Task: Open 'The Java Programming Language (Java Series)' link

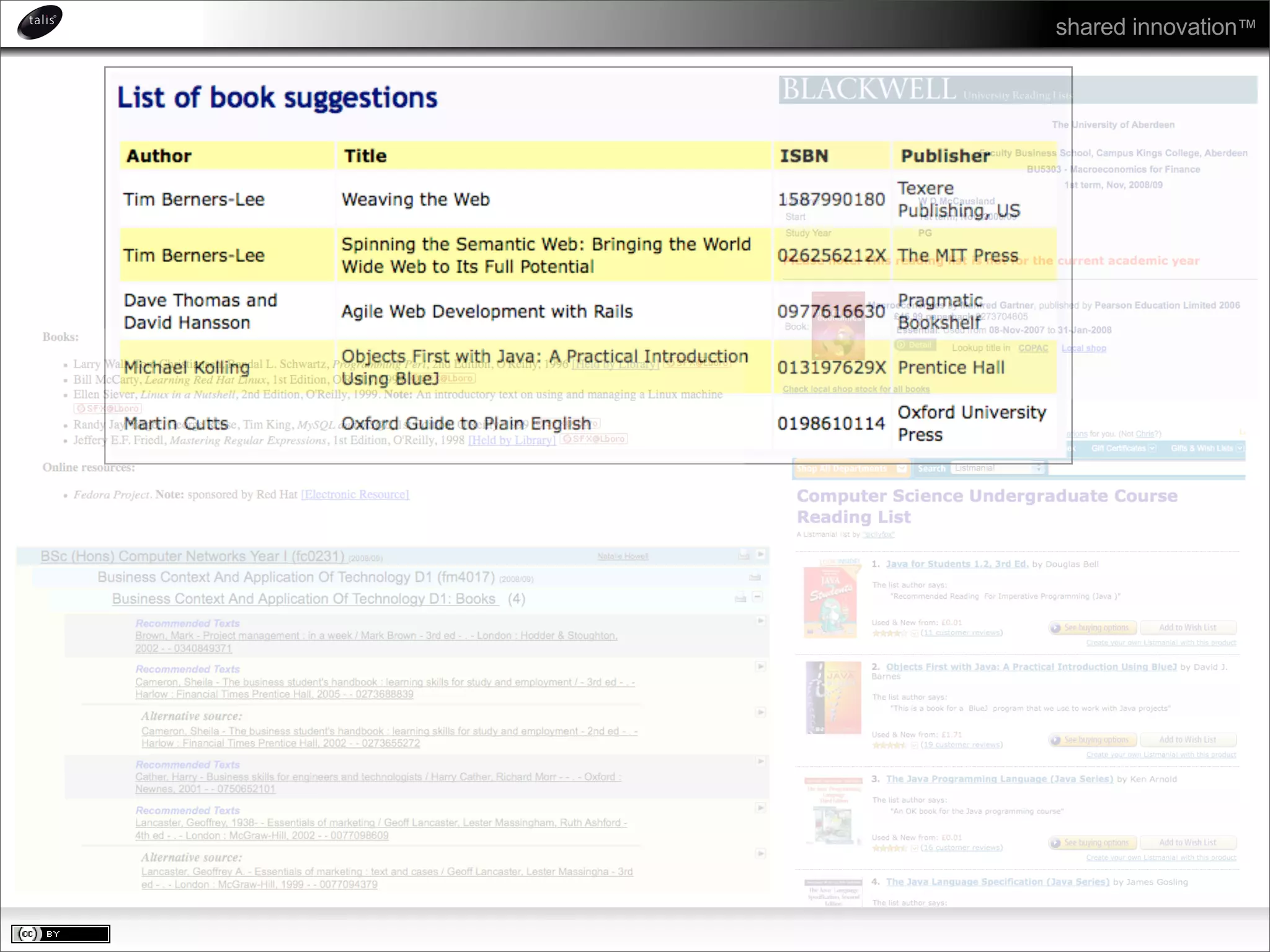Action: [x=1000, y=779]
